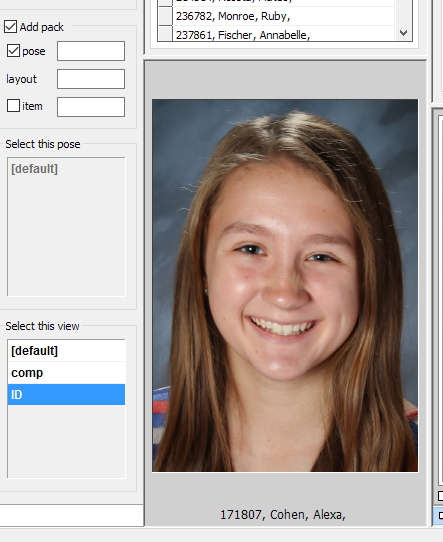Enable the item checkbox
The height and width of the screenshot is (542, 443).
13,106
